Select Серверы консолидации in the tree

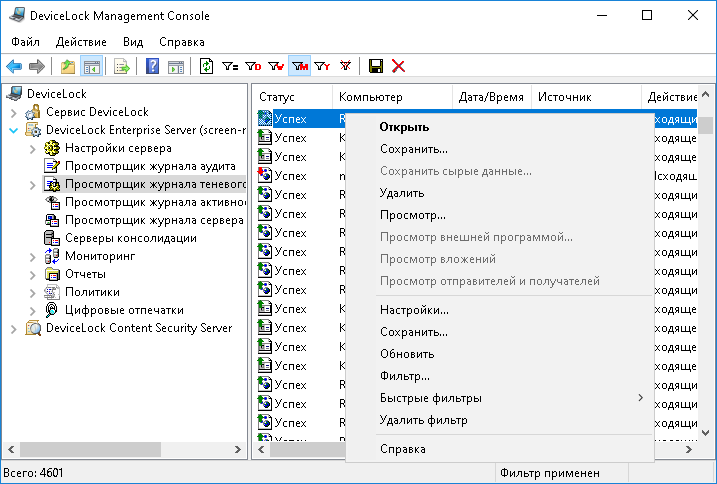[x=130, y=238]
